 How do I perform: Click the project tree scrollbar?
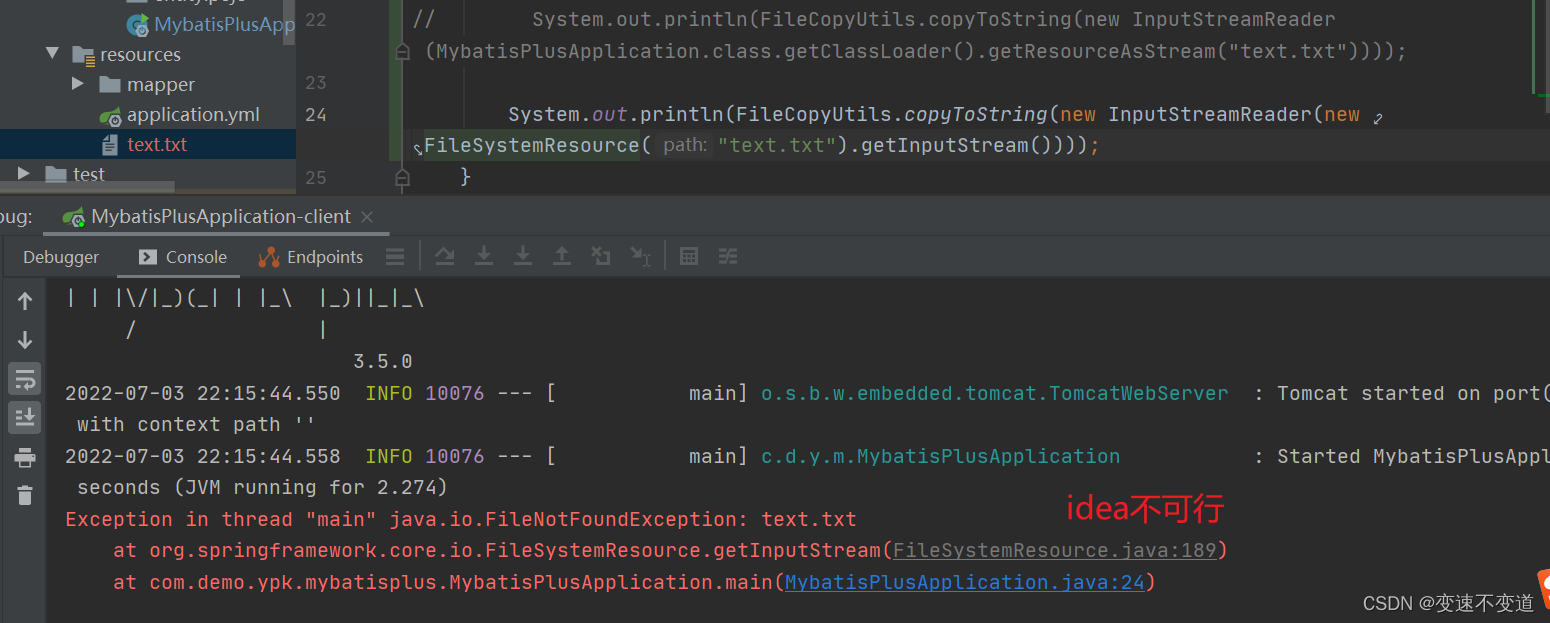point(290,22)
